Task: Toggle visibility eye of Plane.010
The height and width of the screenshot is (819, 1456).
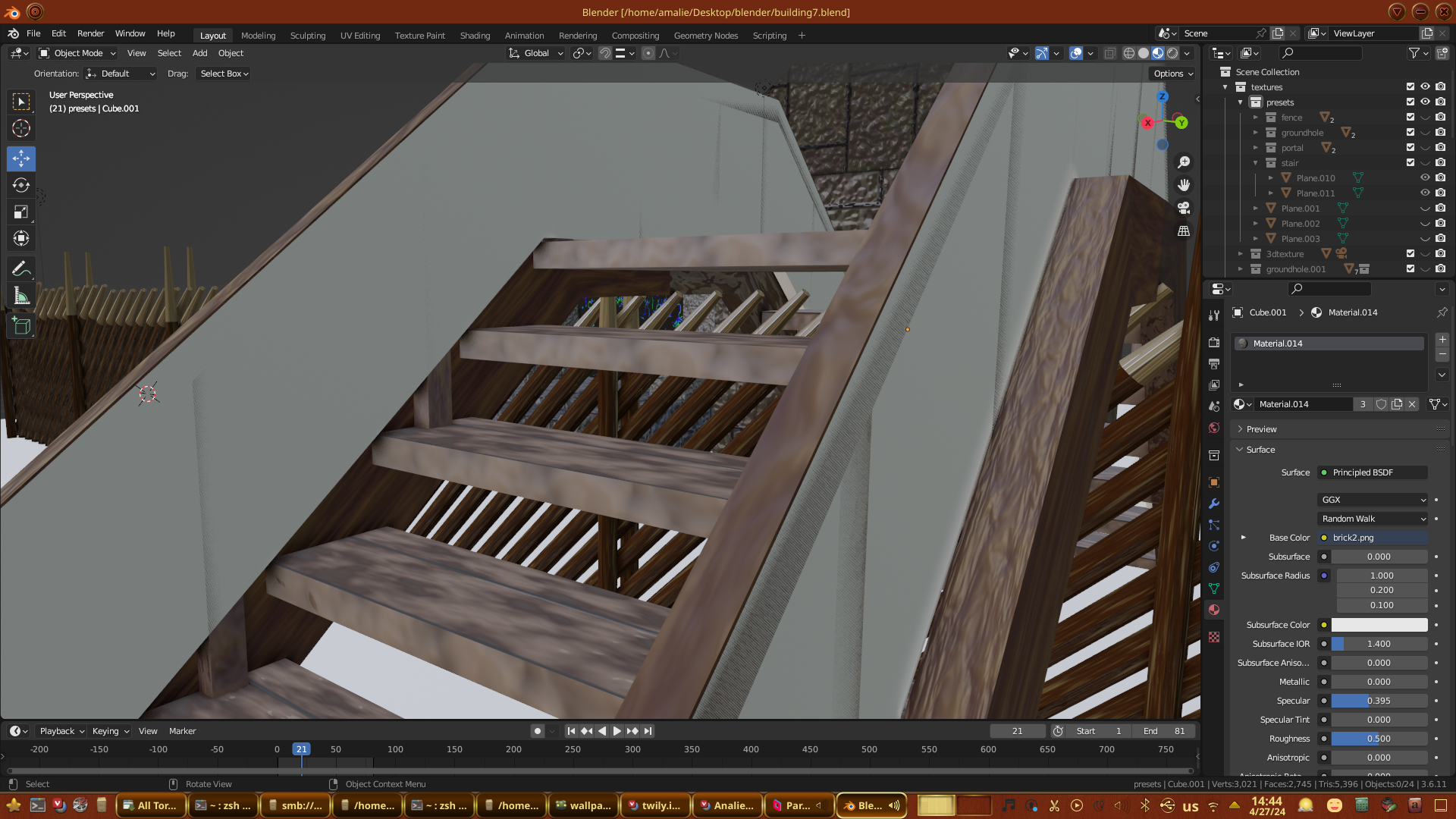Action: pos(1425,178)
